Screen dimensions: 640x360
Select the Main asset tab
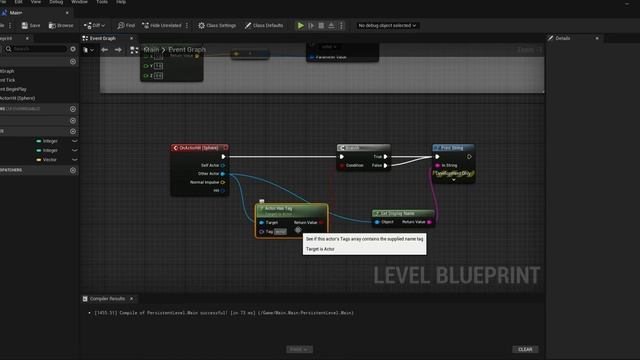click(x=16, y=13)
